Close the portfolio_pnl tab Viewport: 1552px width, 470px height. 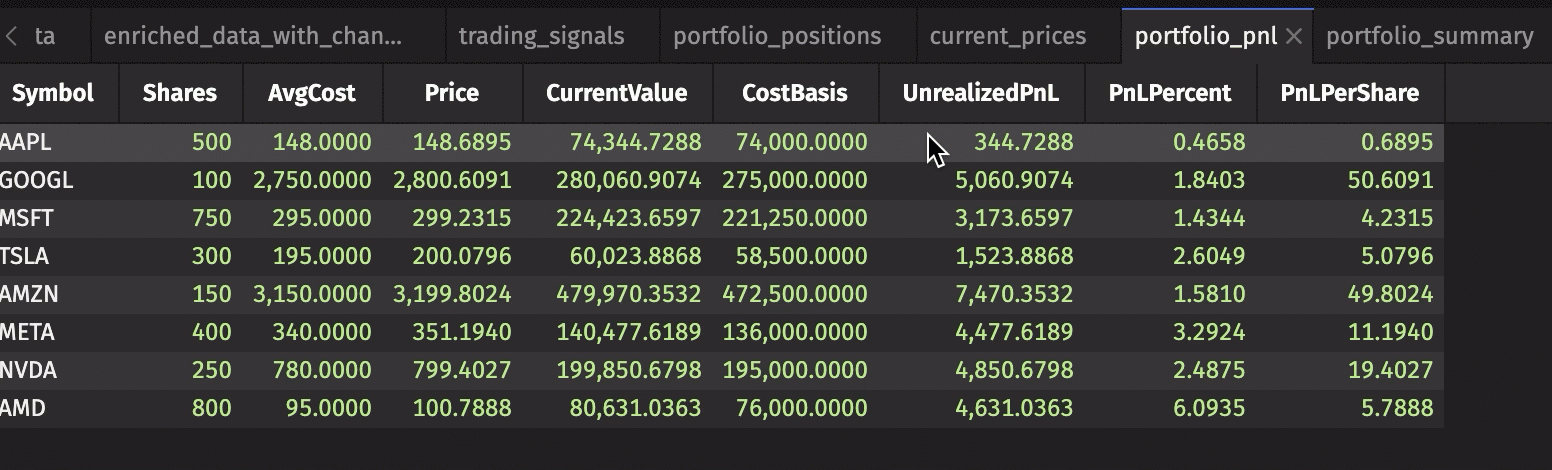[1293, 37]
